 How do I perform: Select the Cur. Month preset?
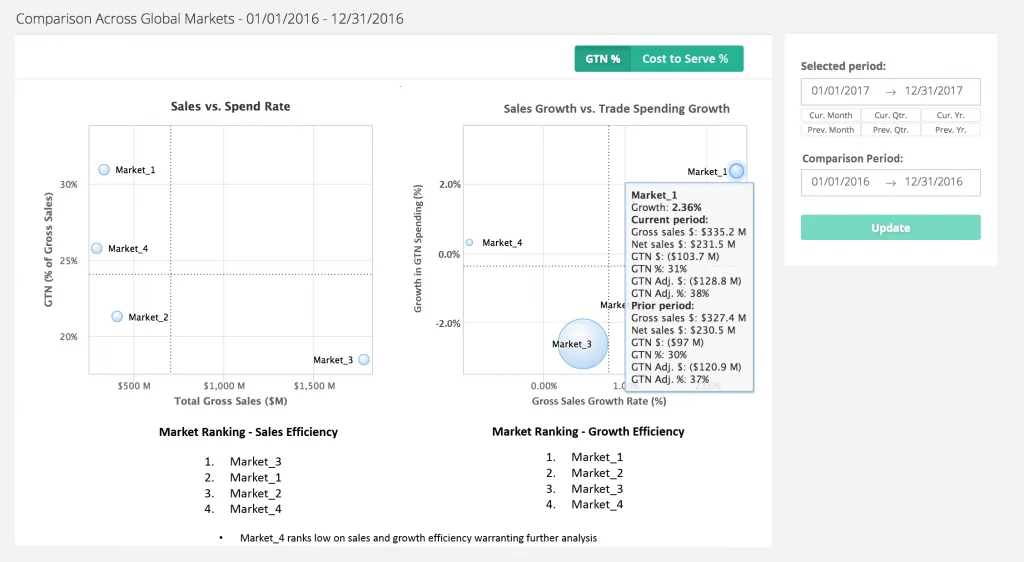(x=830, y=116)
